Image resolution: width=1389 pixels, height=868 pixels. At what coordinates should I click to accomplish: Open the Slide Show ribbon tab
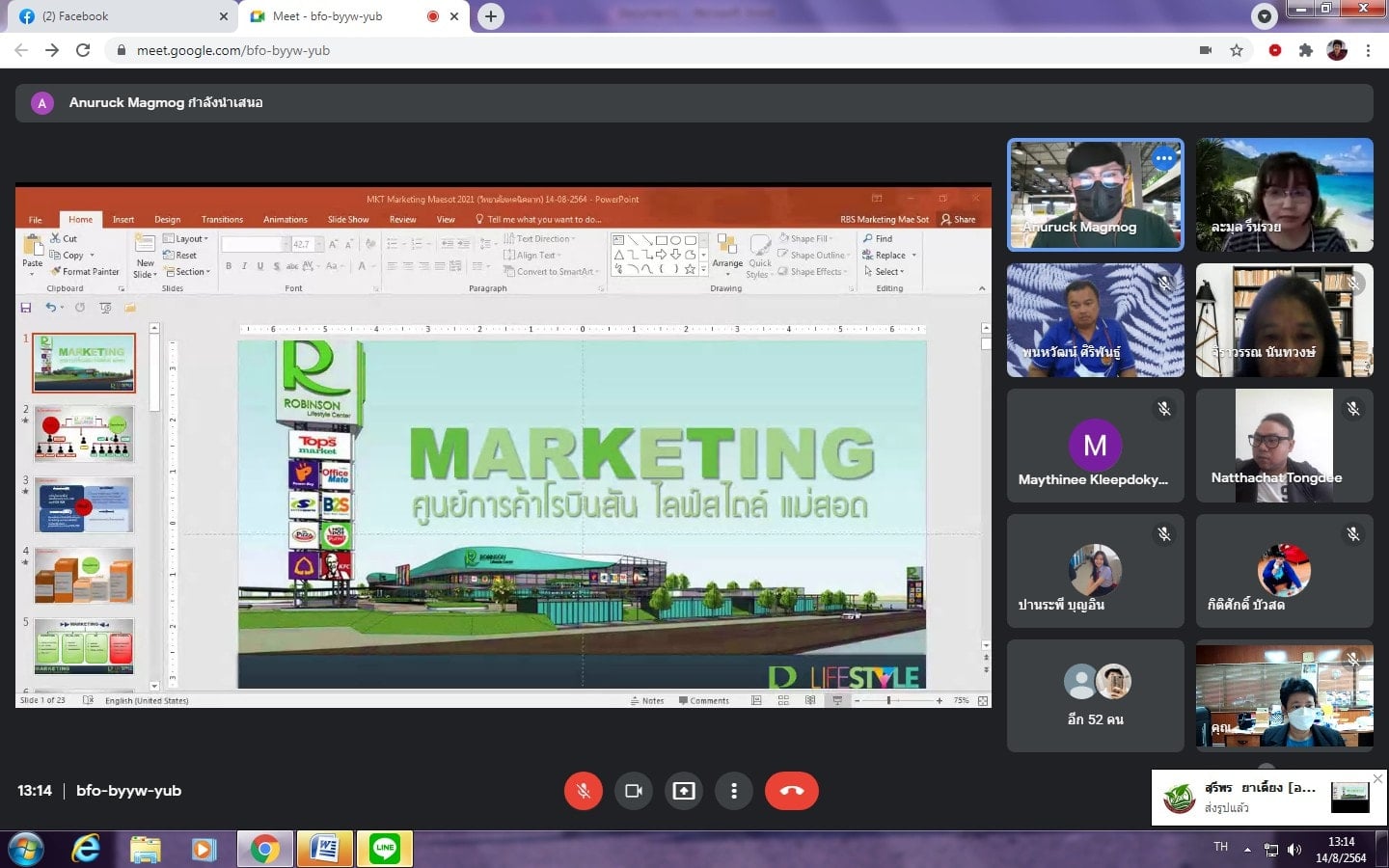click(348, 220)
